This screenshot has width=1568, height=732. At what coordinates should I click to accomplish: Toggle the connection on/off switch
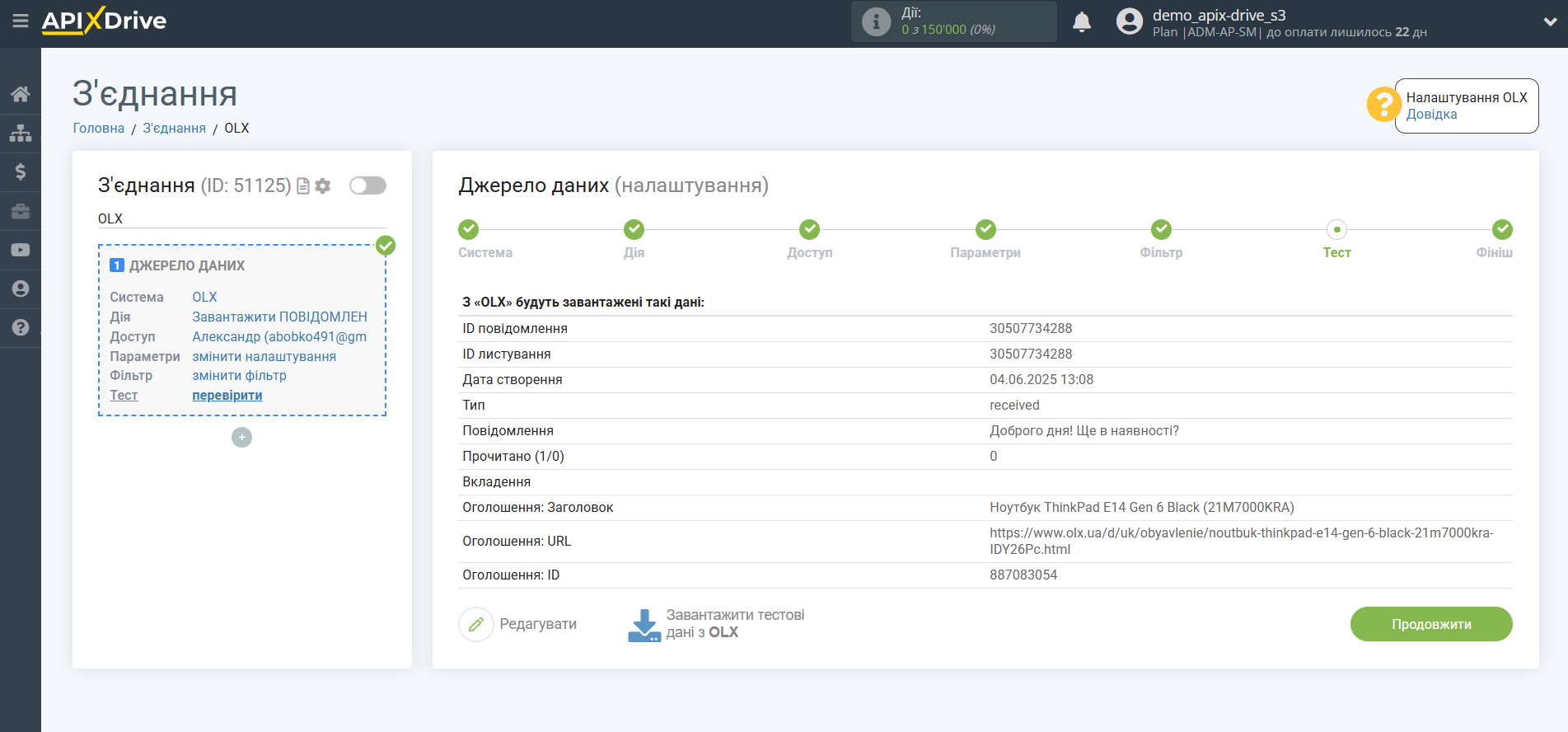tap(367, 185)
